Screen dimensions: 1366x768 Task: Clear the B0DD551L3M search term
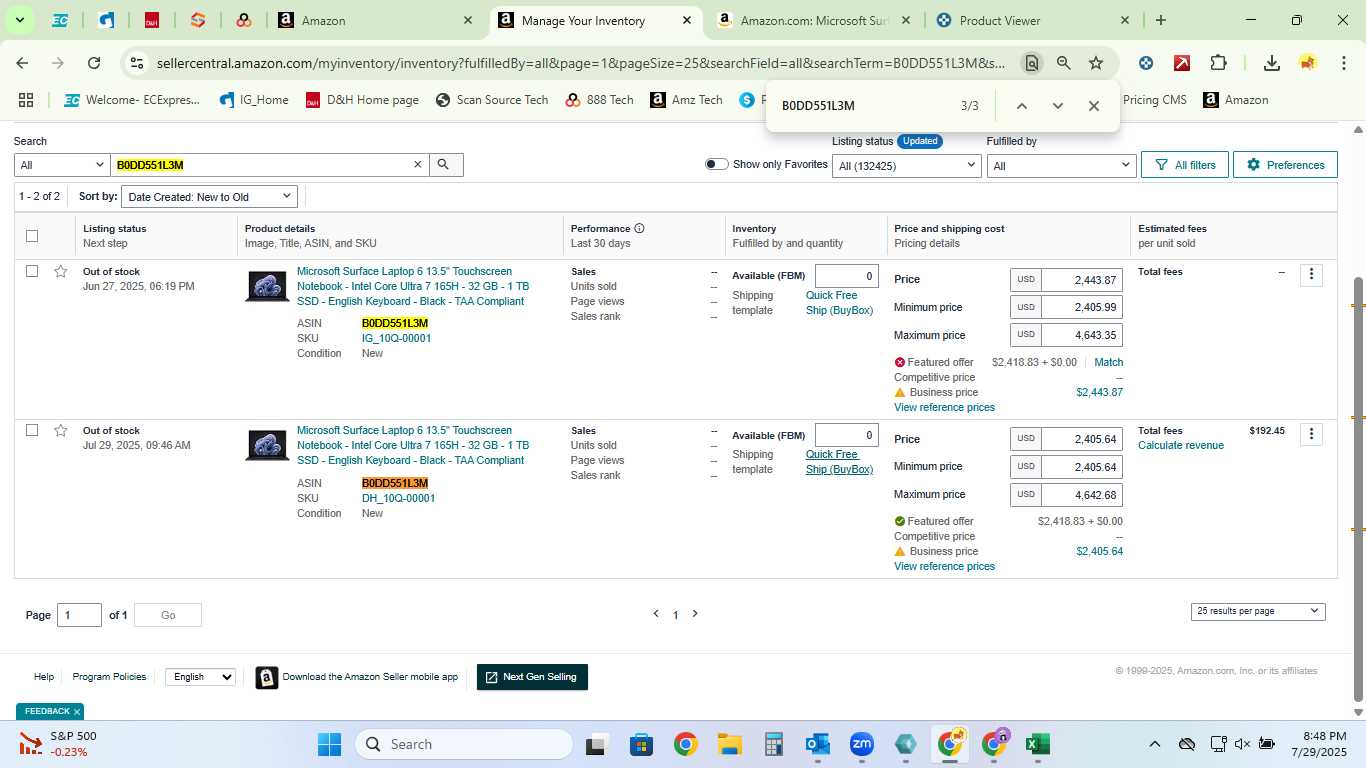pyautogui.click(x=418, y=165)
